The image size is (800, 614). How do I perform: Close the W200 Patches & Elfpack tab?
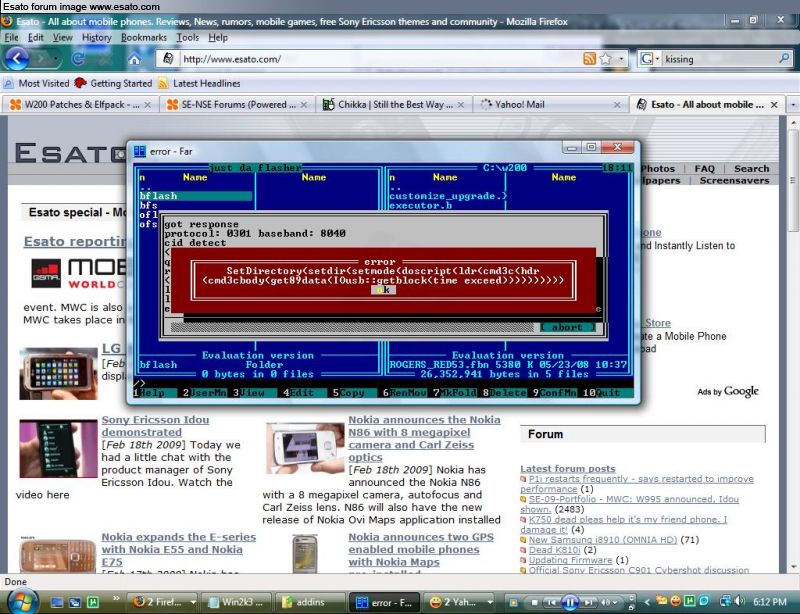(148, 105)
